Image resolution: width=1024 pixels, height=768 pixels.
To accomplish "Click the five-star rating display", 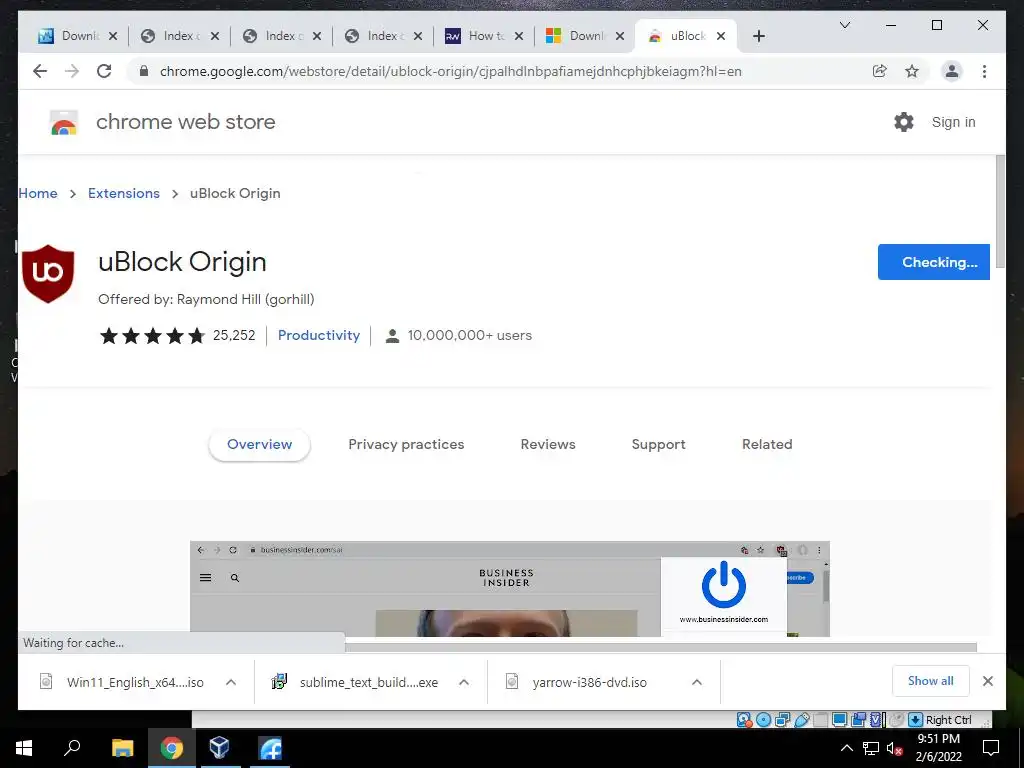I will pos(152,336).
